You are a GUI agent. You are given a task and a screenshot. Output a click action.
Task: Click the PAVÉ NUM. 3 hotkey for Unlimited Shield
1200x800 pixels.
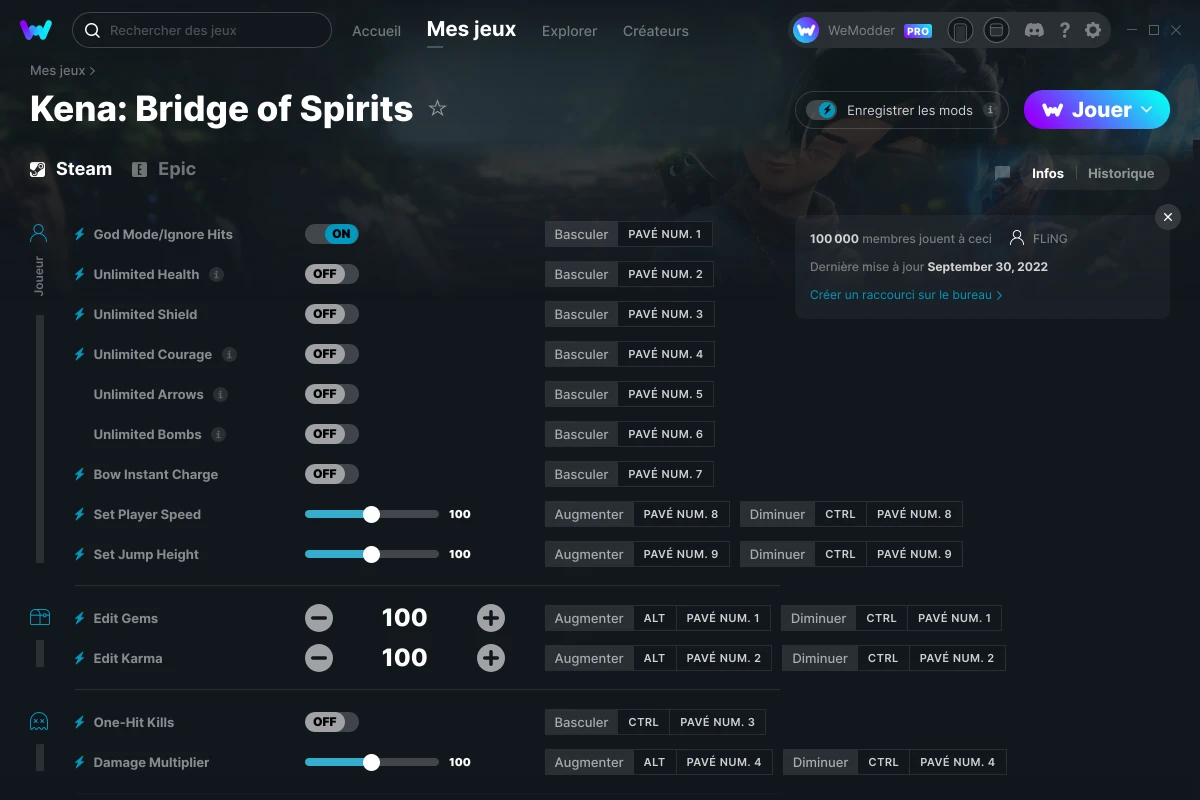[665, 314]
